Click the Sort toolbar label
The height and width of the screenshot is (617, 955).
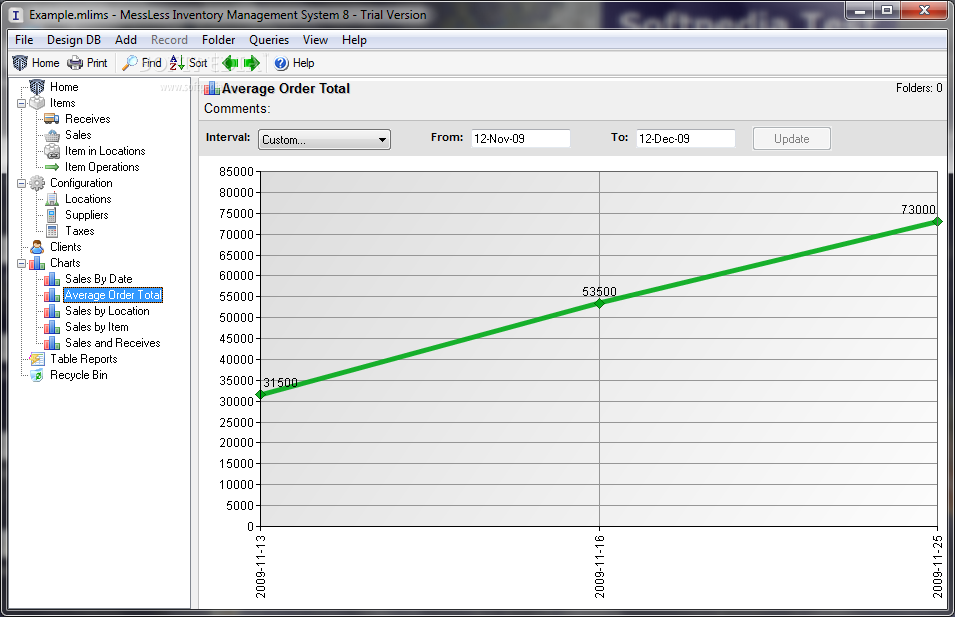click(198, 63)
